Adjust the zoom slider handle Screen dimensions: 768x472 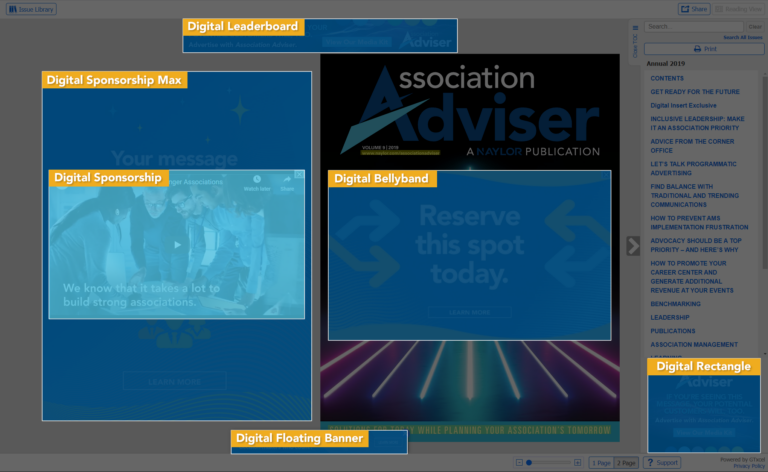[x=529, y=463]
